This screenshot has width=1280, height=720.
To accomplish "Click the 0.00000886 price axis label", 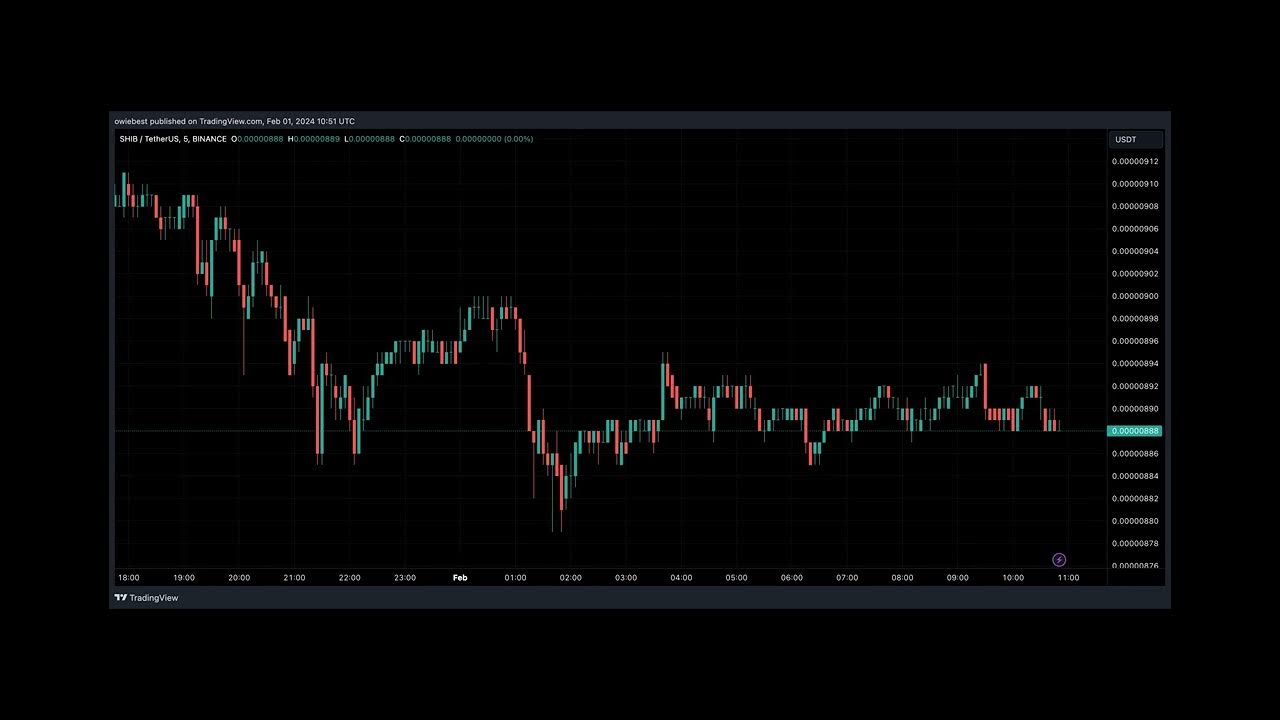I will point(1135,454).
